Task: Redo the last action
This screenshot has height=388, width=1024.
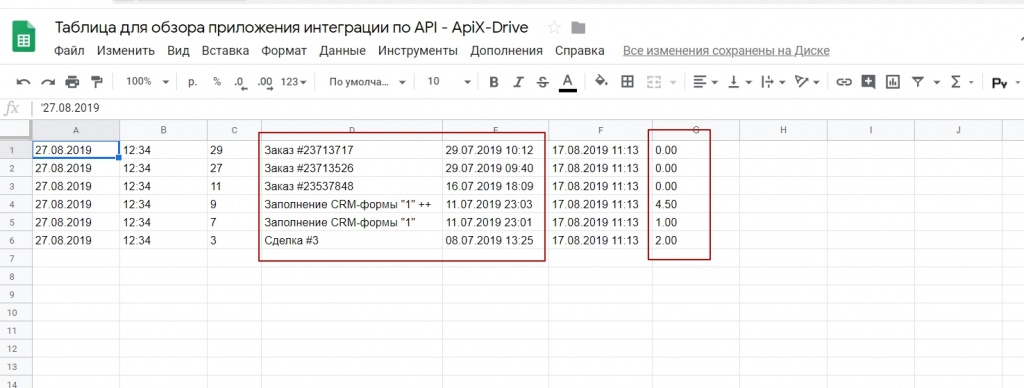Action: click(48, 82)
